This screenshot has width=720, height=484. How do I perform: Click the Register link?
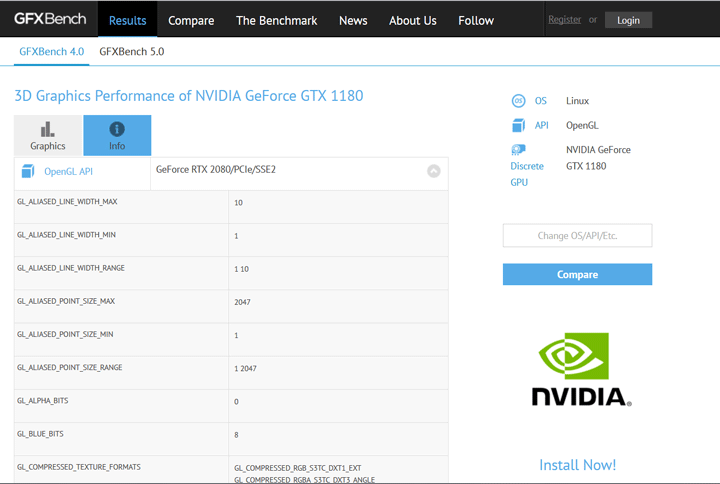pos(564,20)
